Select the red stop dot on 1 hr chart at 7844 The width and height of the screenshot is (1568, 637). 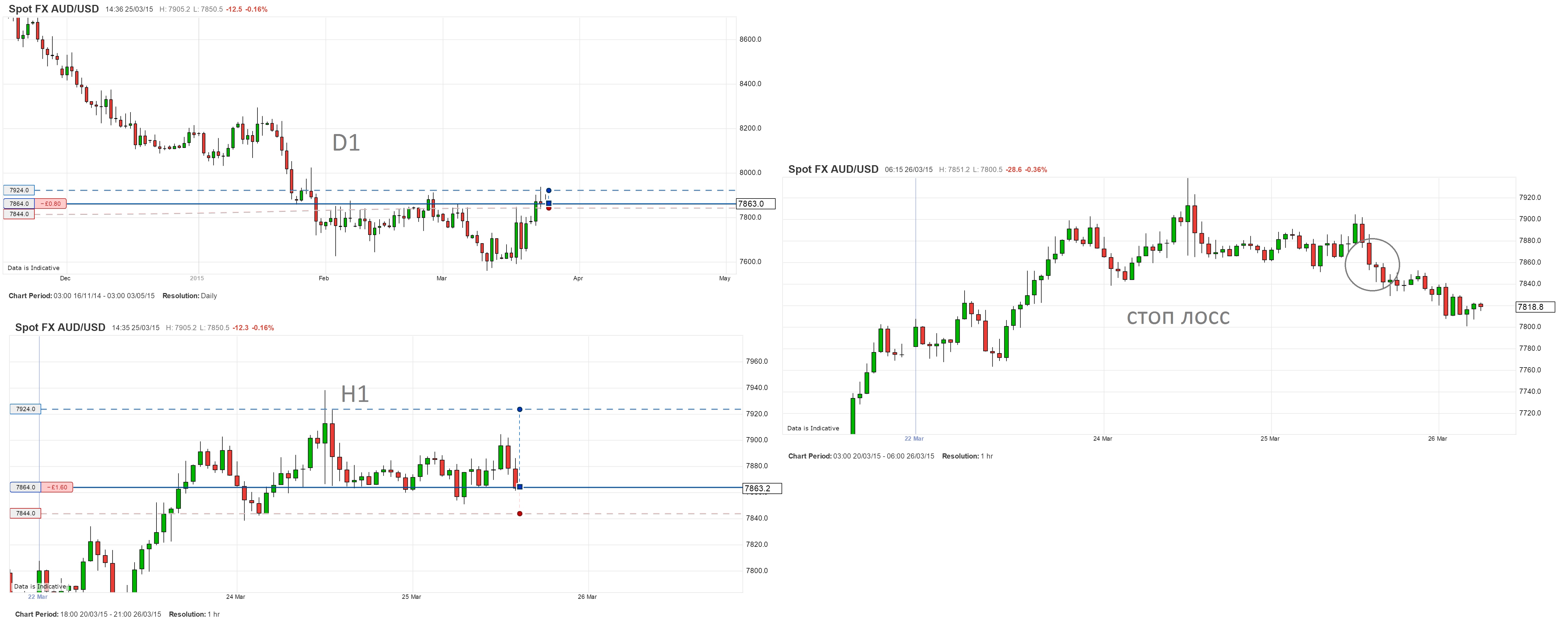point(519,514)
